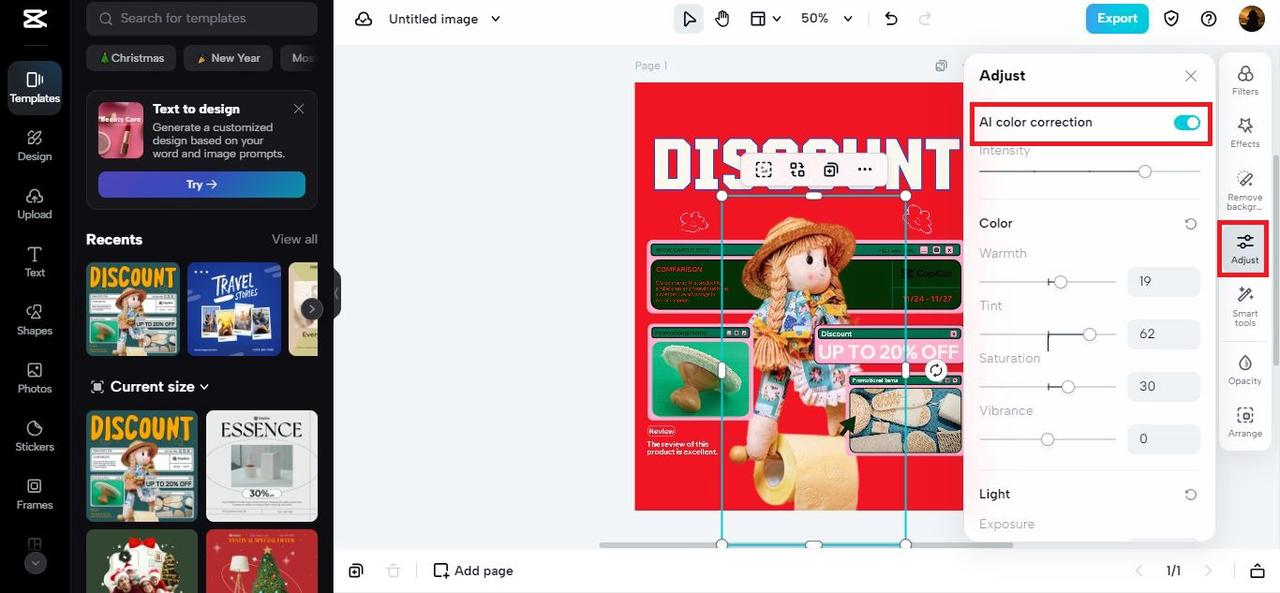Open the Travel Stories recent template

pyautogui.click(x=234, y=309)
